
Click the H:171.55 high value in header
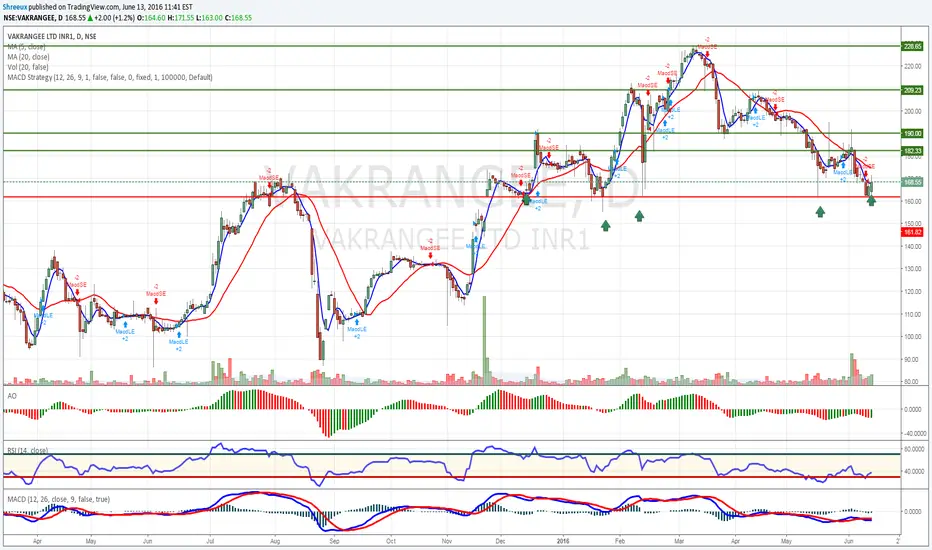pyautogui.click(x=181, y=18)
